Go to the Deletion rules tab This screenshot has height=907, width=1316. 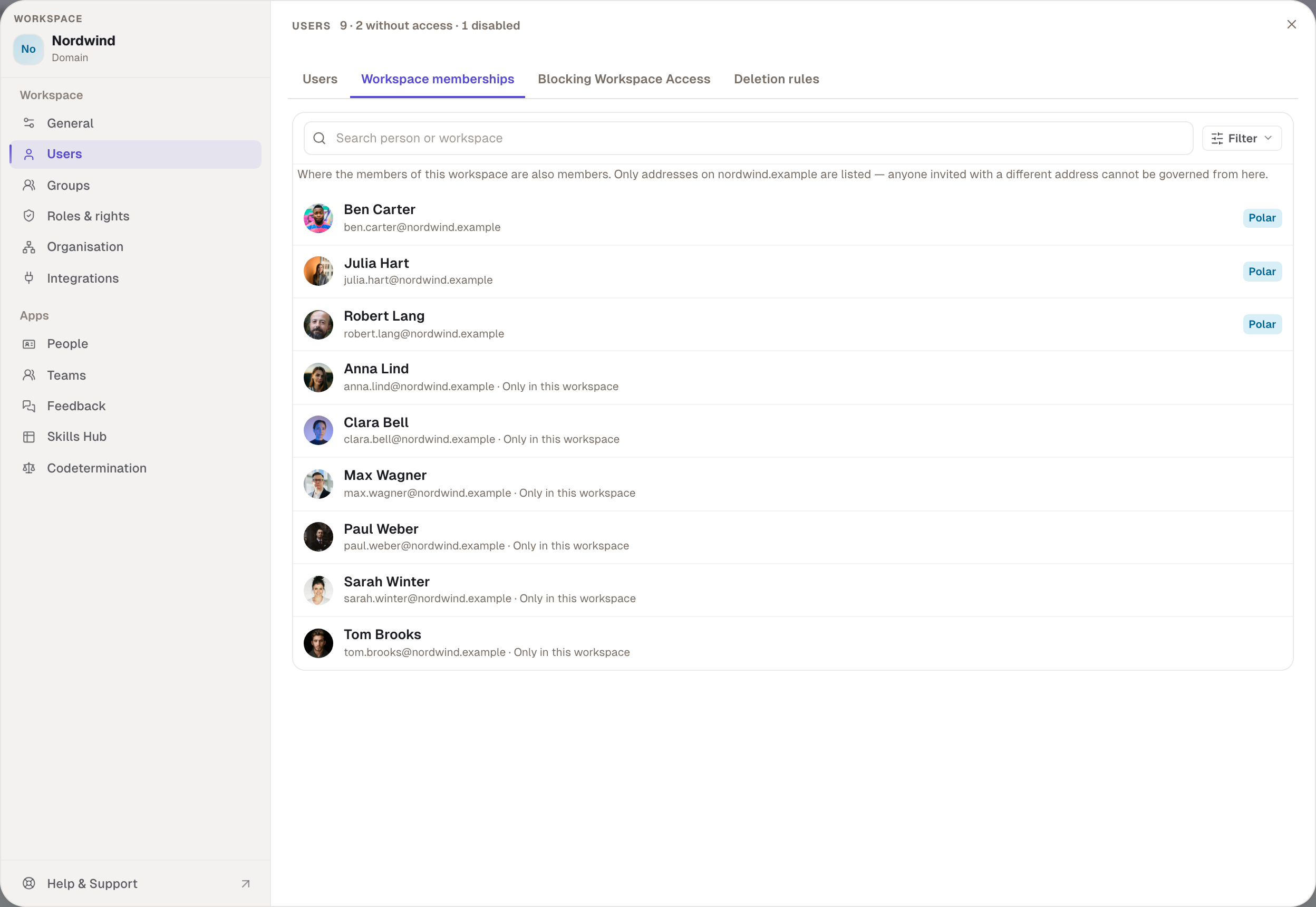point(776,79)
